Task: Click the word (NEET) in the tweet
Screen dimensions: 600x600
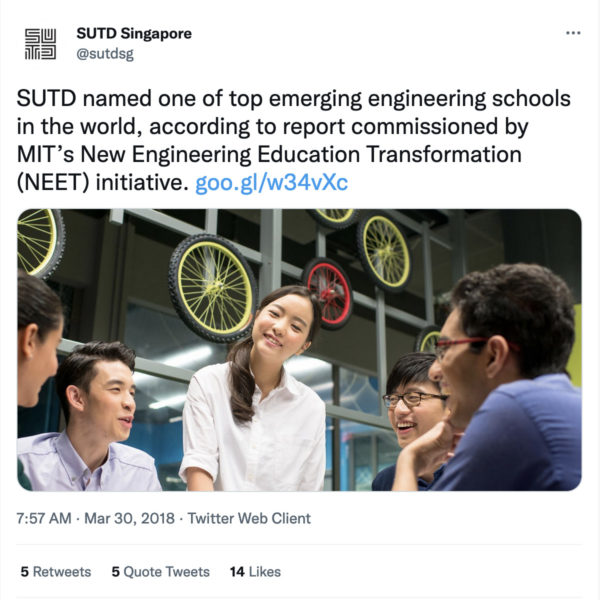Action: (x=53, y=183)
